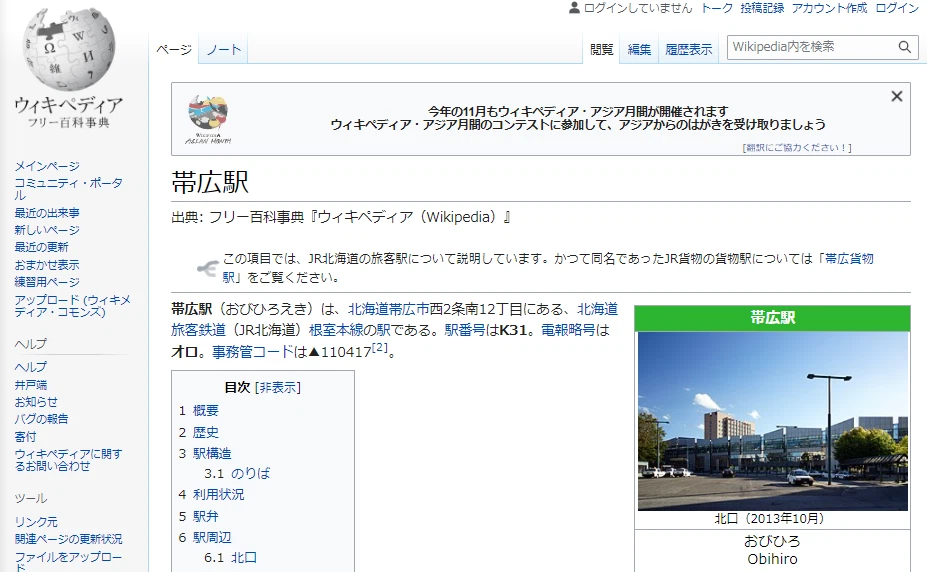Open アップロード (ウィキメディア・コモンズ) link

(x=72, y=306)
